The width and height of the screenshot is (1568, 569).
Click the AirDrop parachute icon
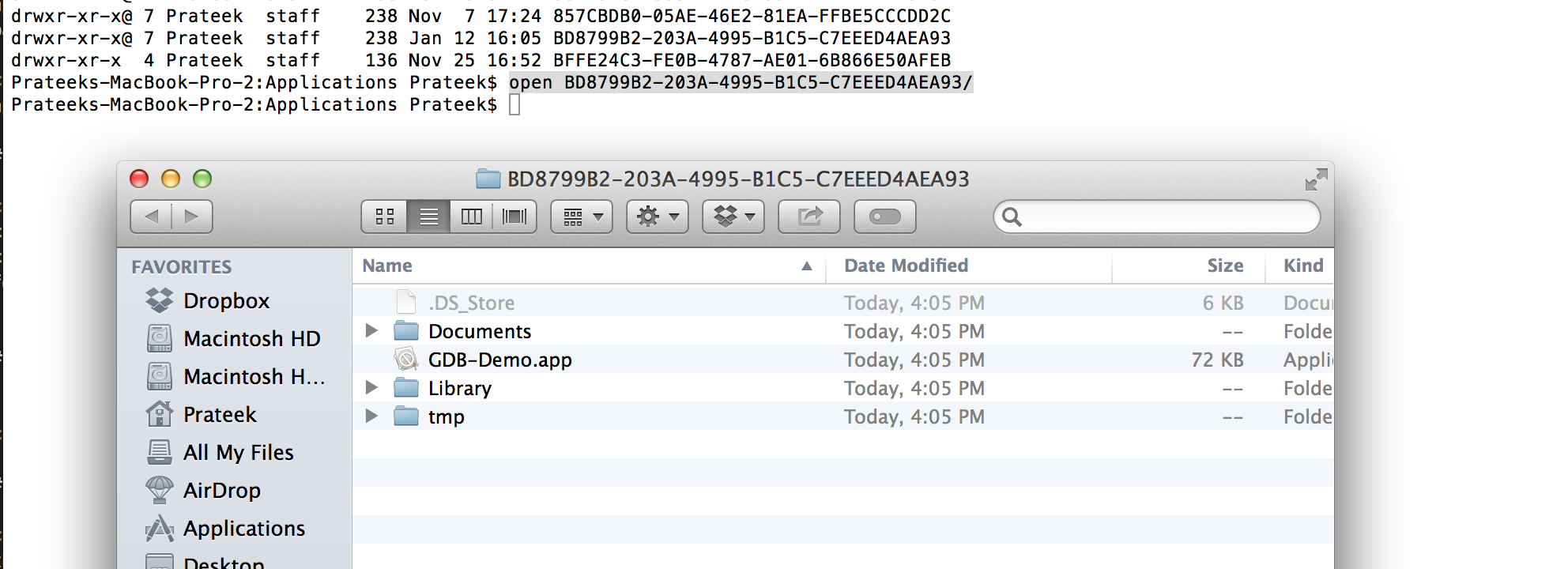(x=160, y=490)
